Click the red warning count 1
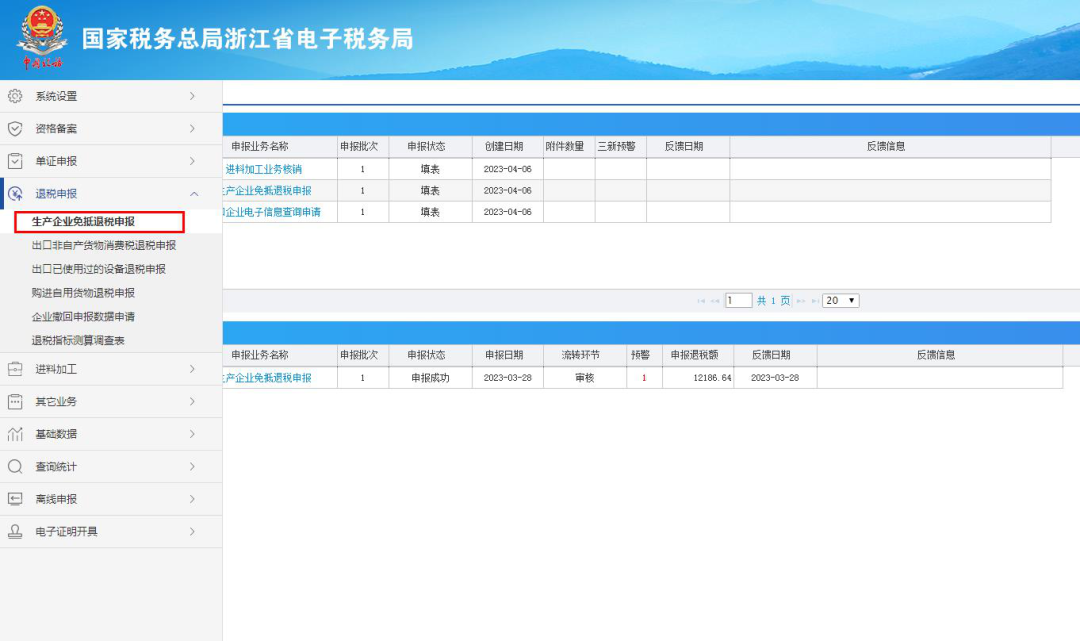 tap(644, 378)
